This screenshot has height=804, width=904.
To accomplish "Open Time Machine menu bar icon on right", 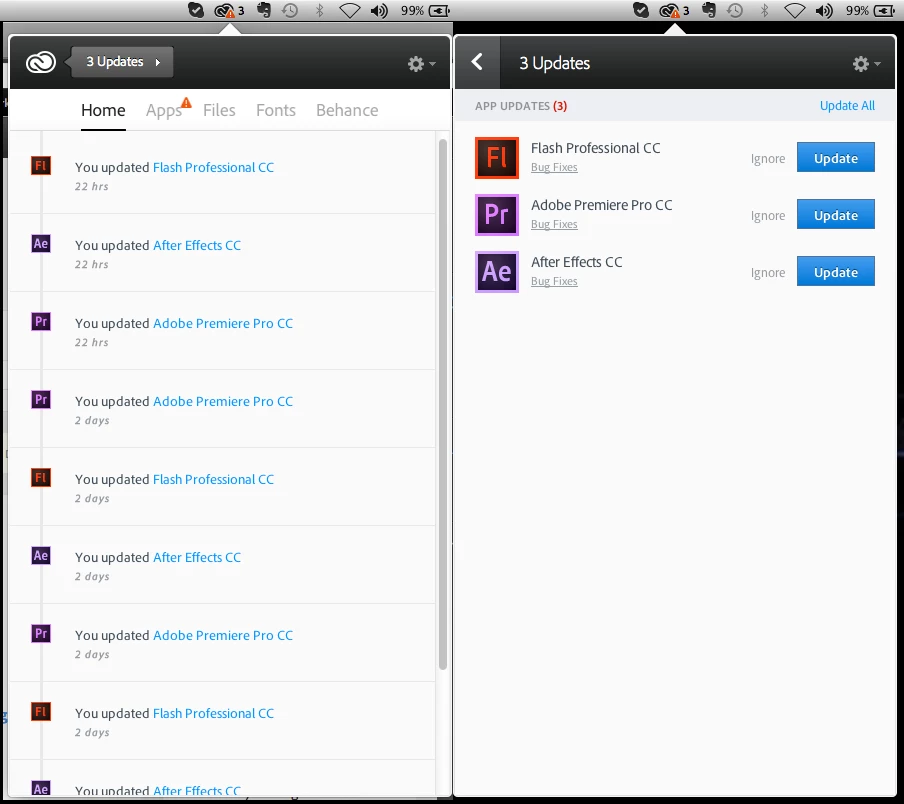I will pos(735,10).
